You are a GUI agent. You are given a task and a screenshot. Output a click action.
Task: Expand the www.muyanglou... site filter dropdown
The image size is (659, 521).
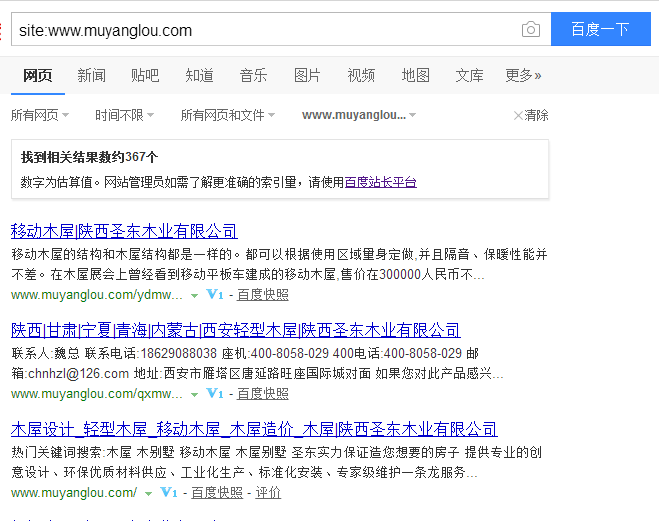(x=358, y=115)
